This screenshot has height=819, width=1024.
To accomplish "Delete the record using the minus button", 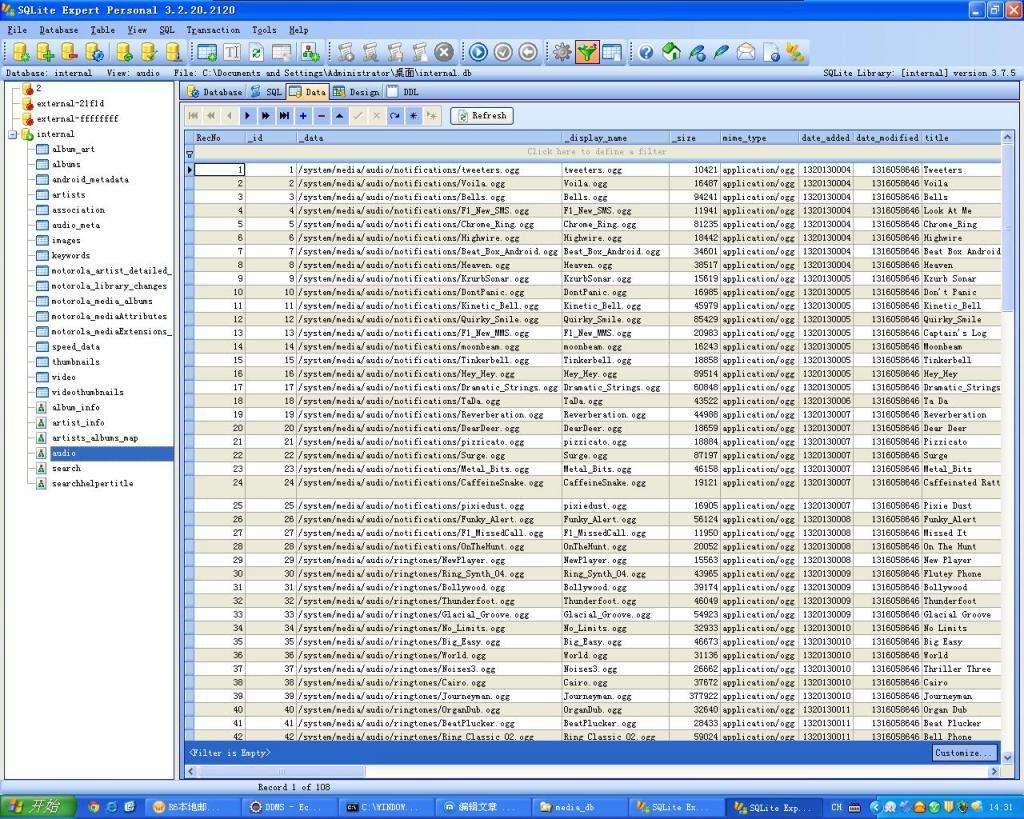I will coord(321,116).
